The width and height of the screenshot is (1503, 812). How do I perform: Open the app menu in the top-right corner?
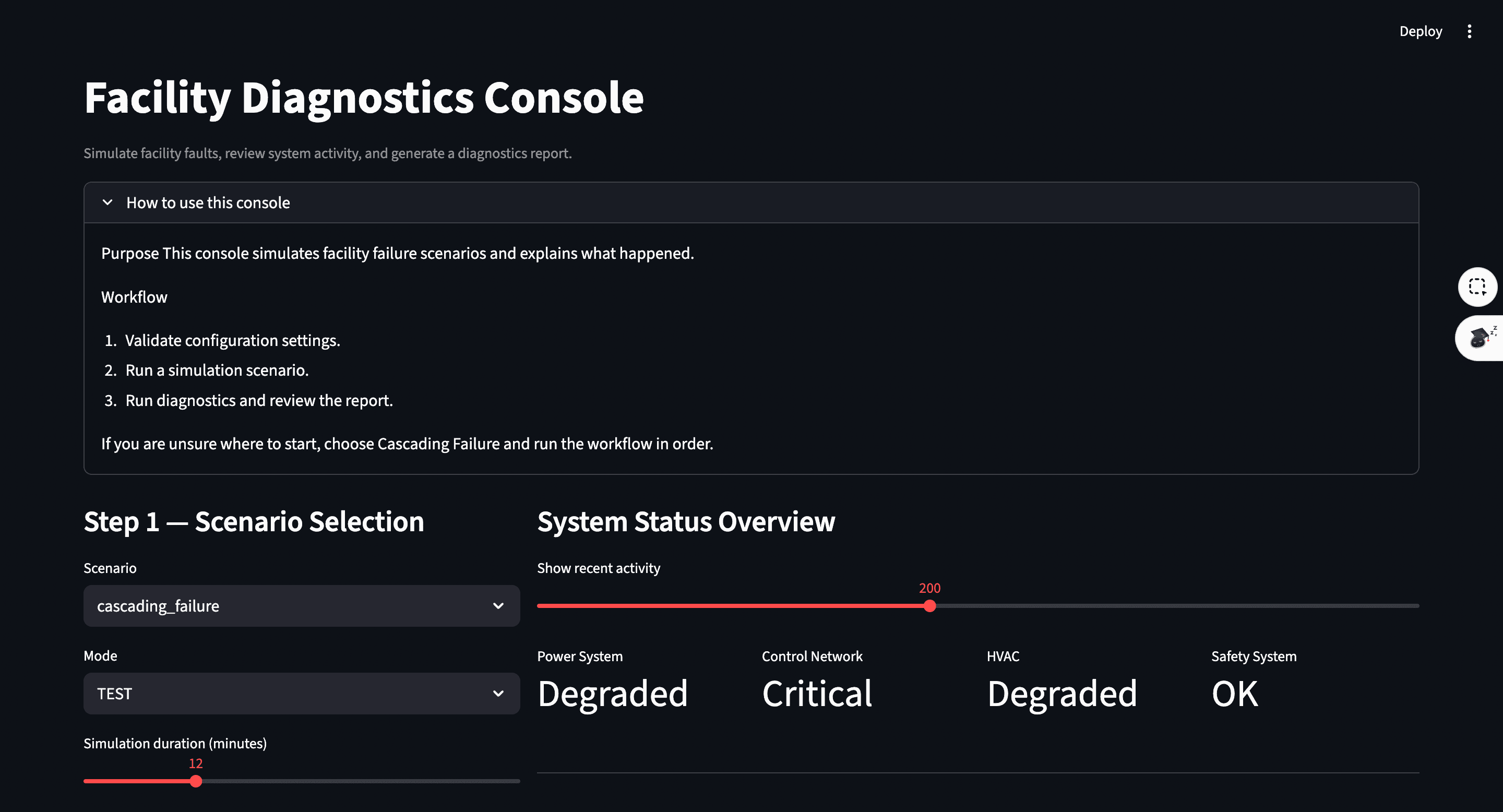pyautogui.click(x=1470, y=31)
